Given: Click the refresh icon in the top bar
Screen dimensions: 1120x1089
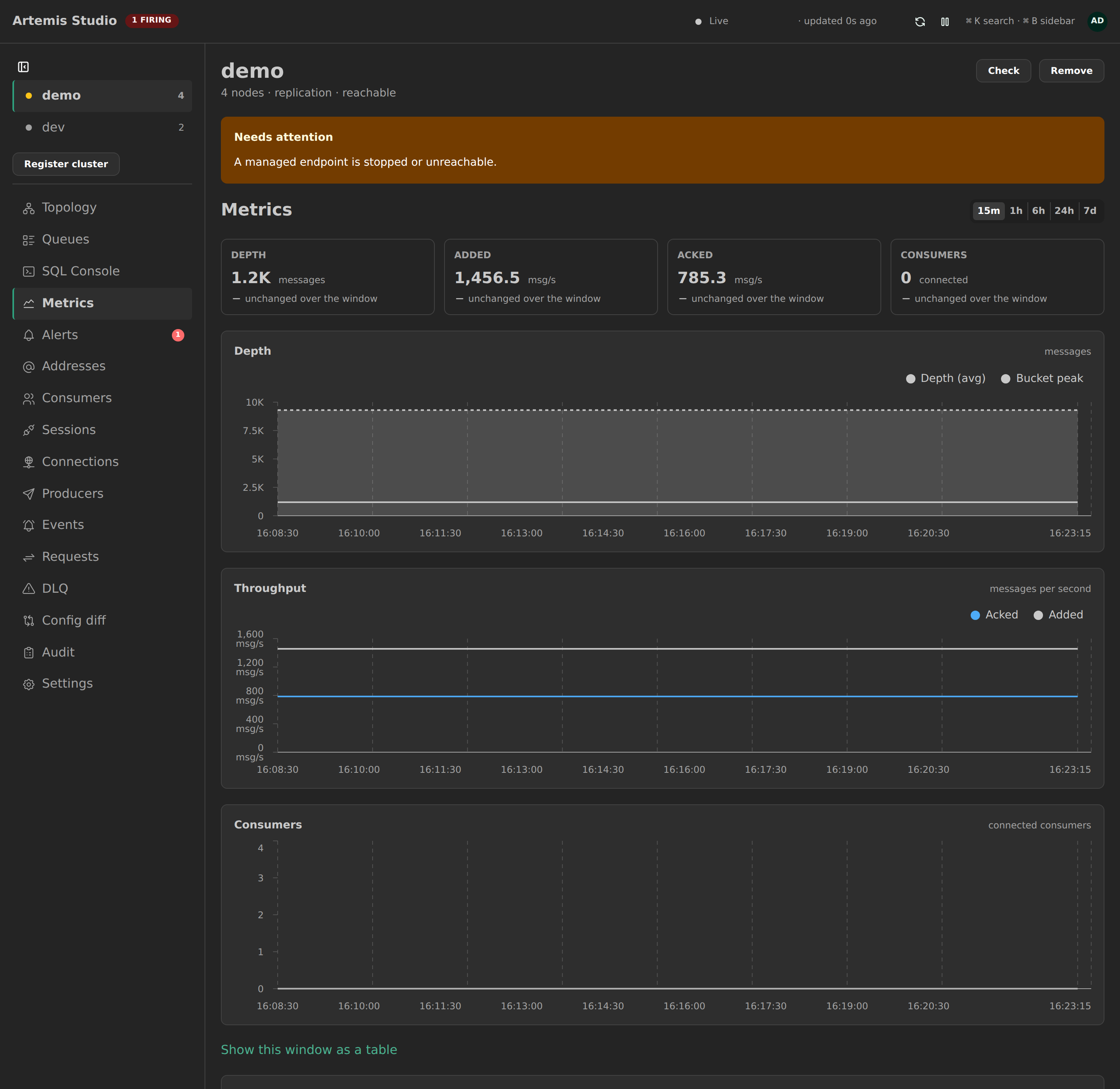Looking at the screenshot, I should (x=920, y=21).
